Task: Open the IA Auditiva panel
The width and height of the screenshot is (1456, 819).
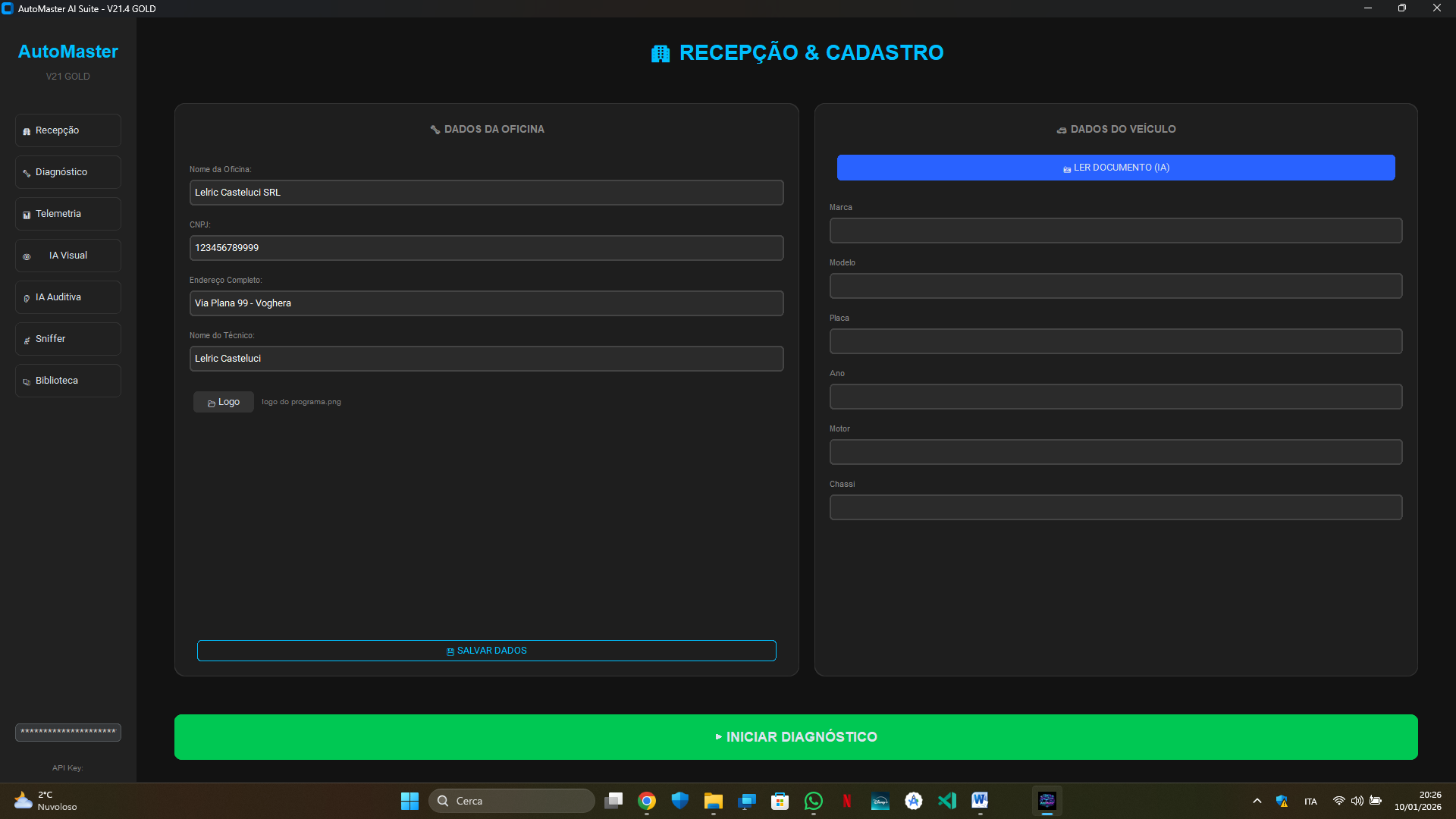Action: (x=67, y=297)
